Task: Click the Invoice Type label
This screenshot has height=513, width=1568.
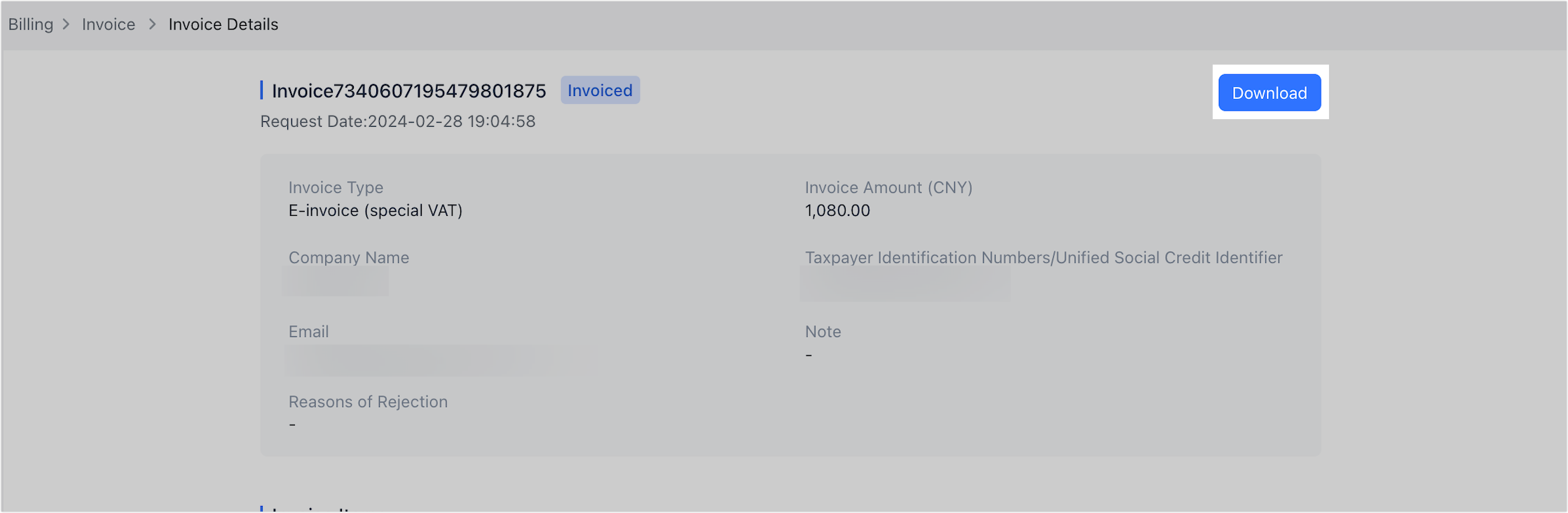Action: point(336,187)
